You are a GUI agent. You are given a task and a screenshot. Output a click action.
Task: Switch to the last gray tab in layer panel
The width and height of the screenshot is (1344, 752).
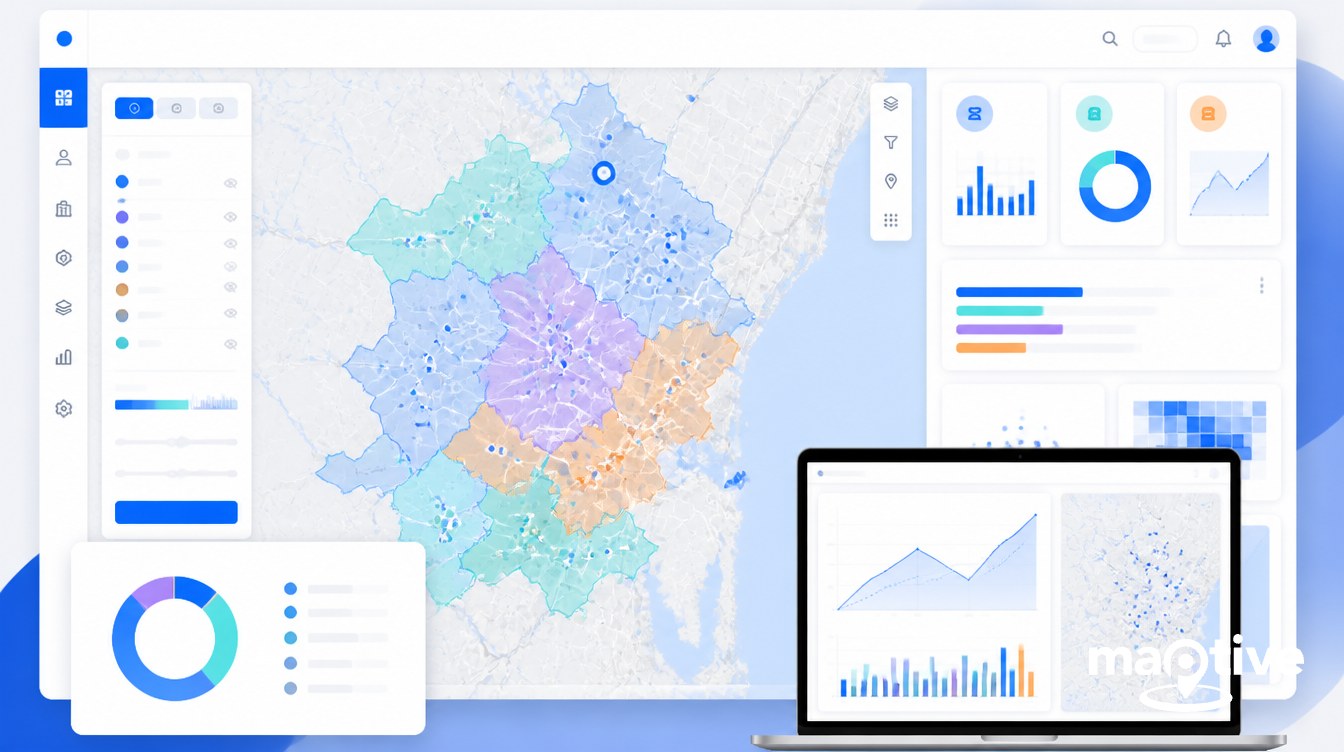coord(218,108)
